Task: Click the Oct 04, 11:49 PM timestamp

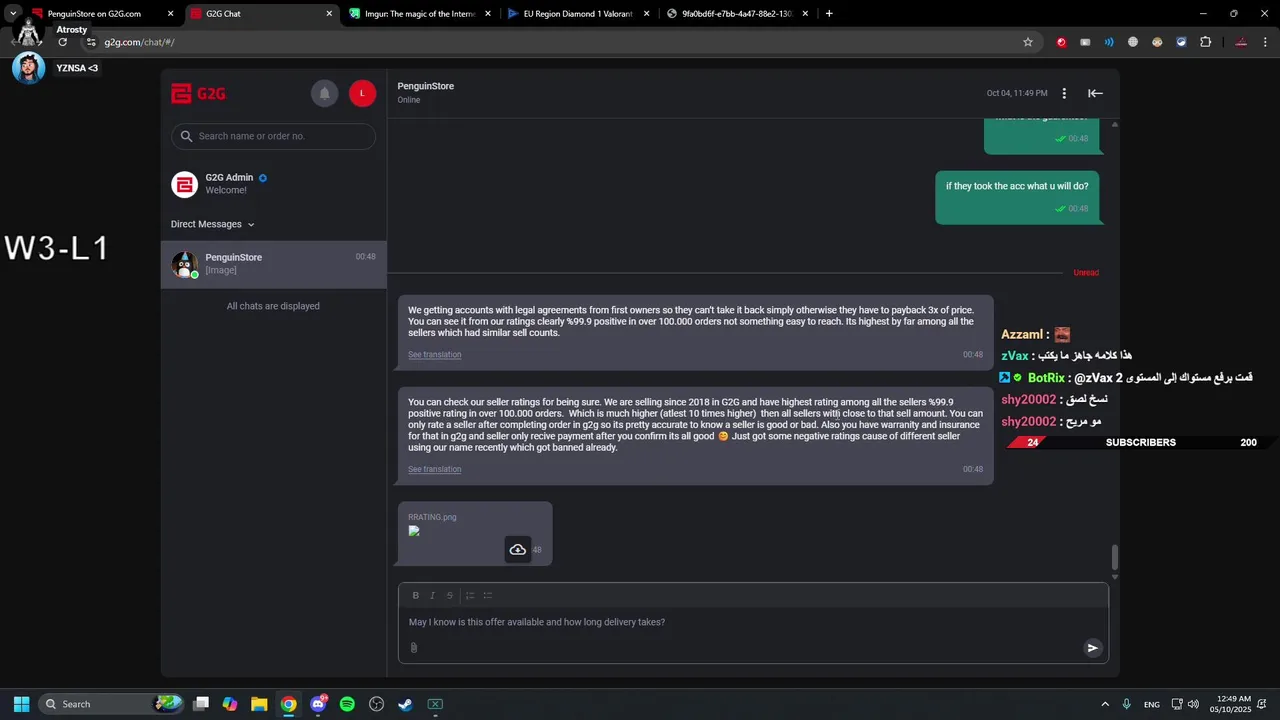Action: [1017, 93]
